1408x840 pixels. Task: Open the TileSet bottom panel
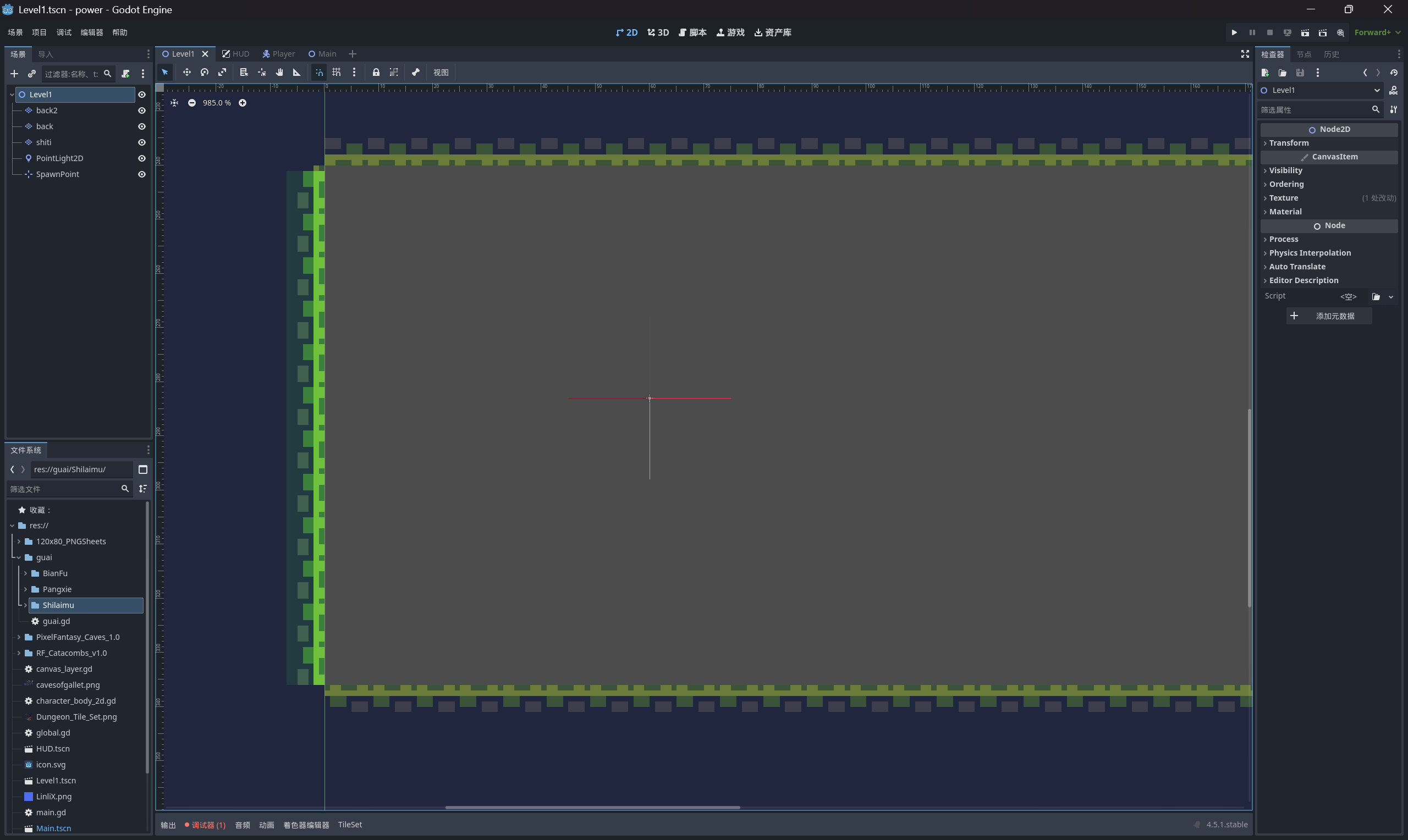tap(350, 825)
